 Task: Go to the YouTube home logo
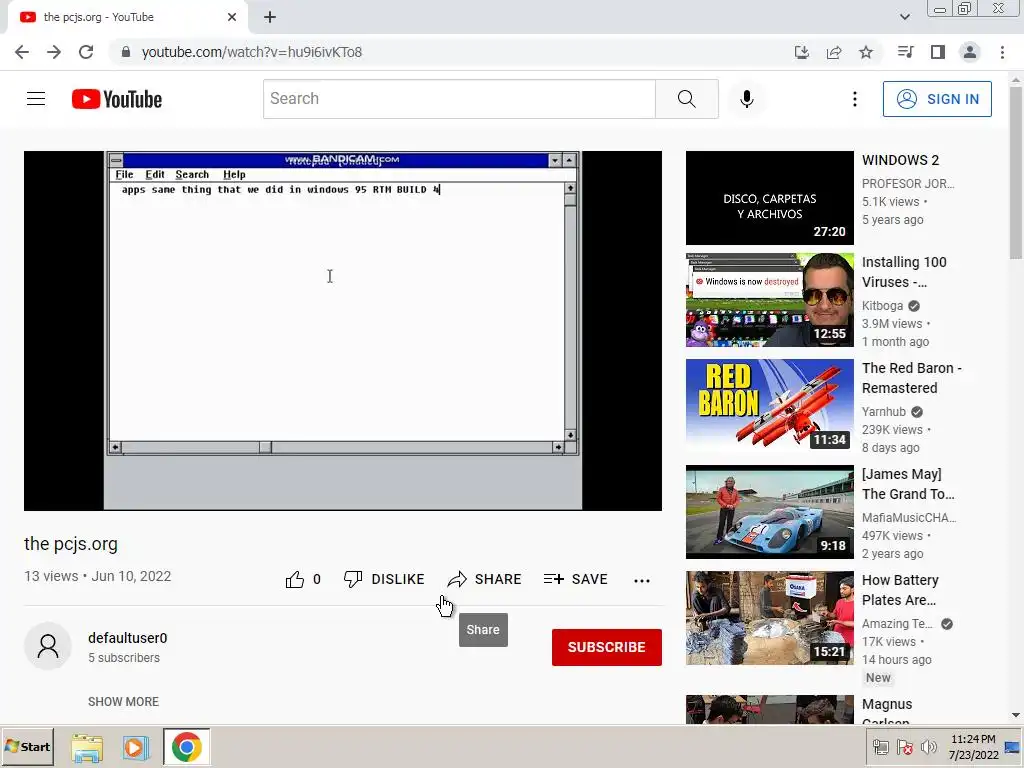pyautogui.click(x=117, y=99)
